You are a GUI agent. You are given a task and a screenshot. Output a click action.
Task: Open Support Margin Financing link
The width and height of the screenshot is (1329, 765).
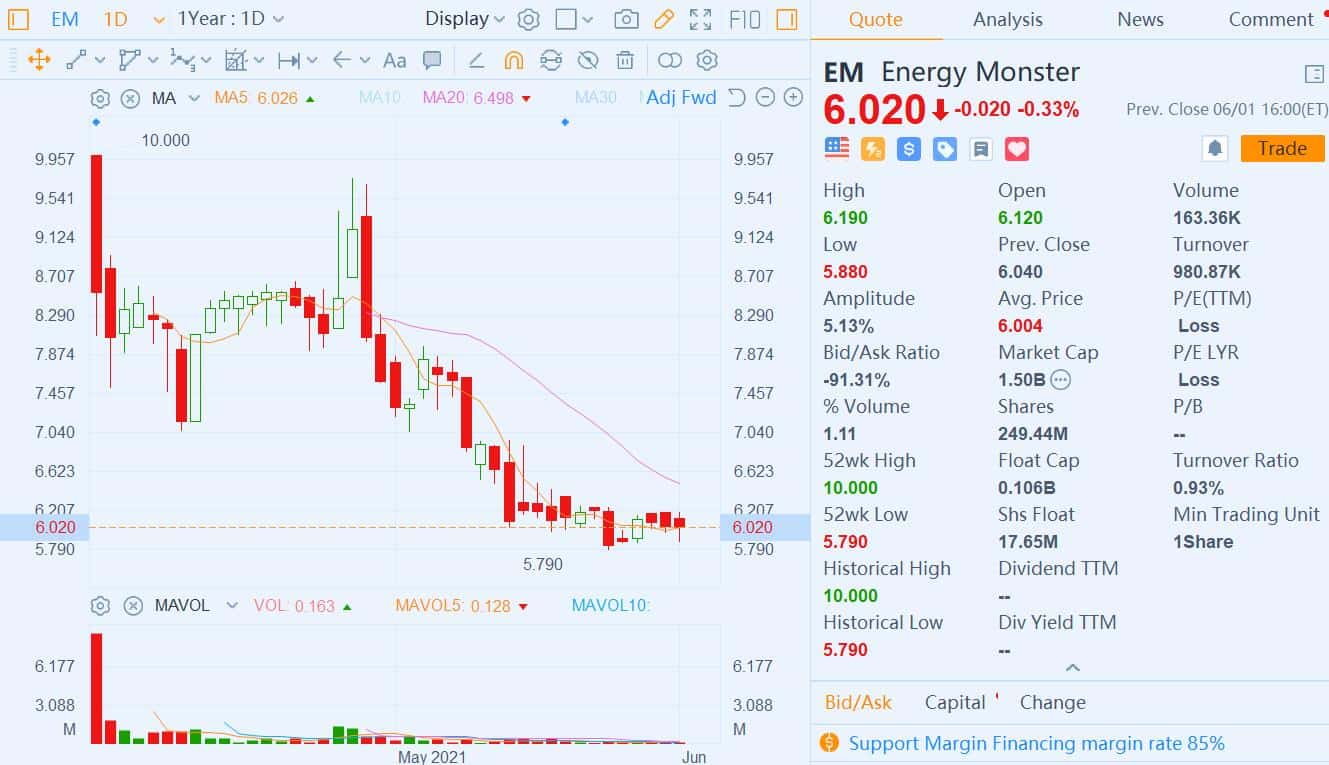[1036, 743]
